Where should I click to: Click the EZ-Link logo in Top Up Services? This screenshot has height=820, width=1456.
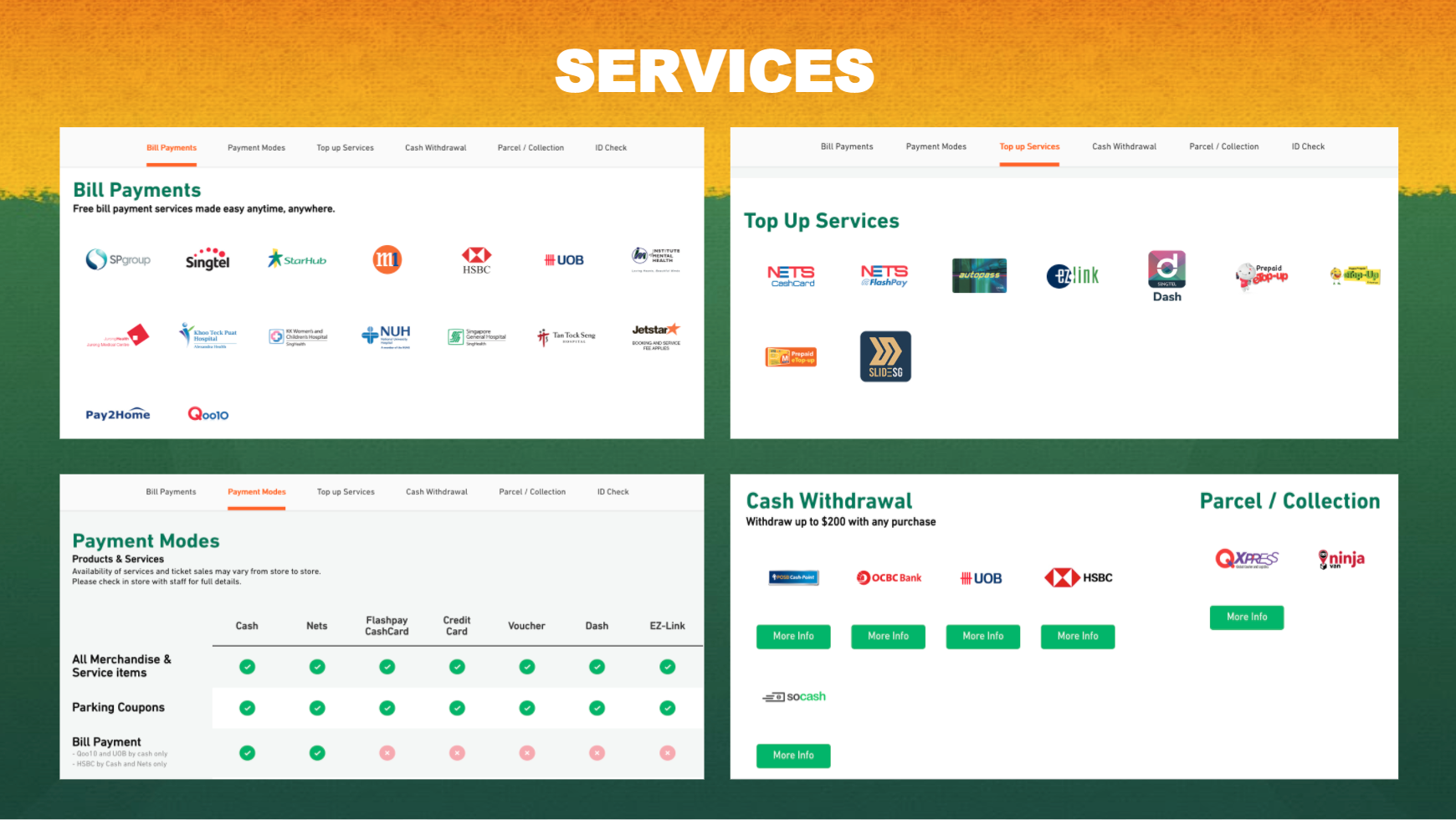pyautogui.click(x=1073, y=275)
